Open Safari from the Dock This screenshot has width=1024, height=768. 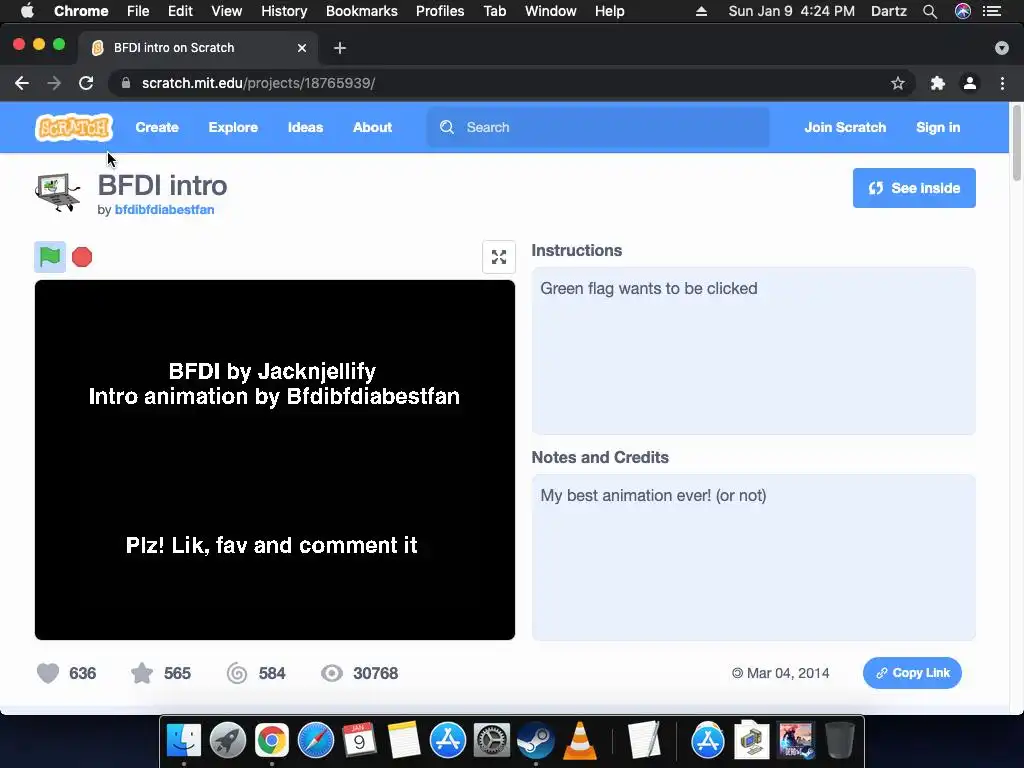316,741
